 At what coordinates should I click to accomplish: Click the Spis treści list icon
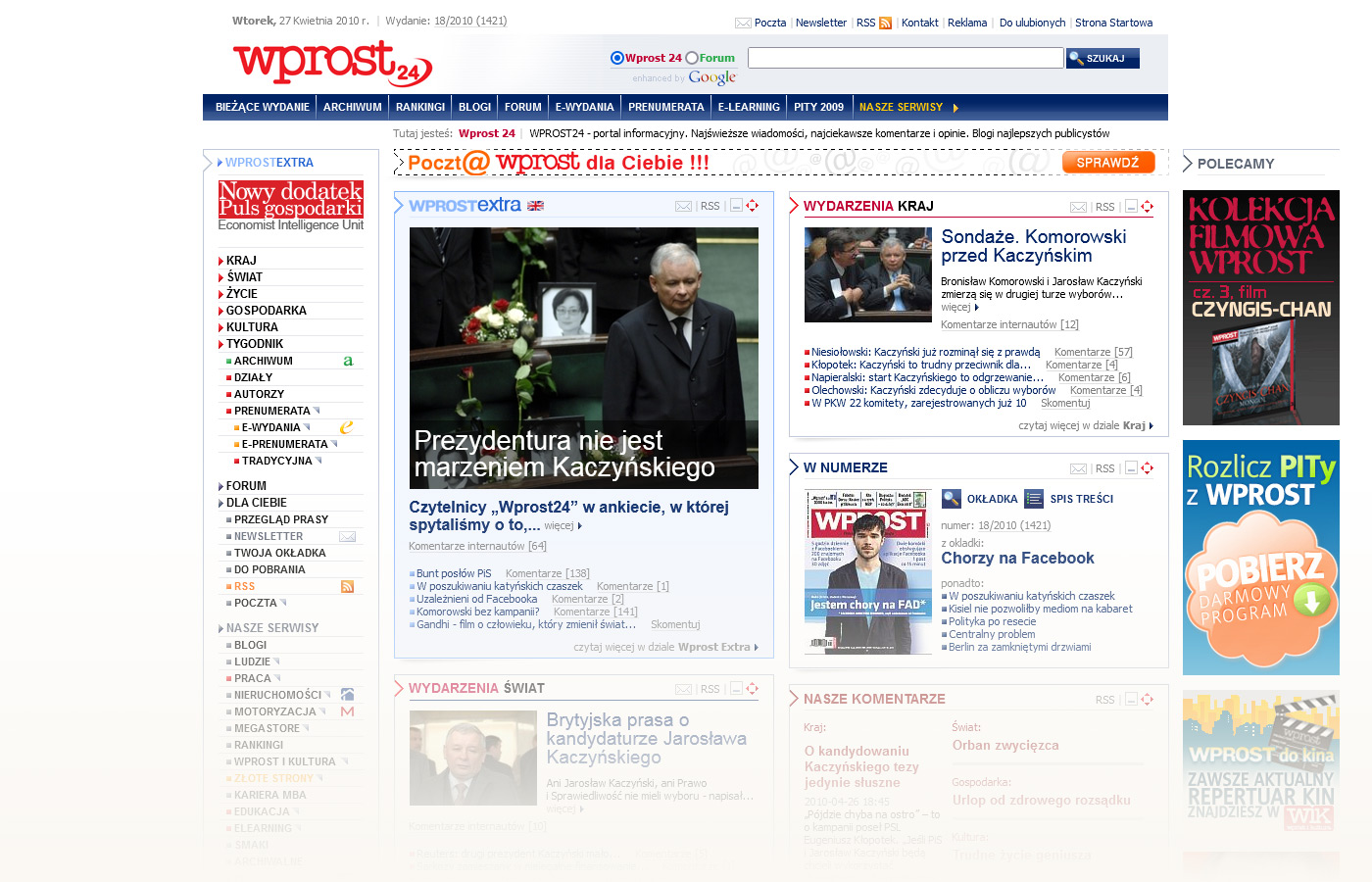point(1034,499)
